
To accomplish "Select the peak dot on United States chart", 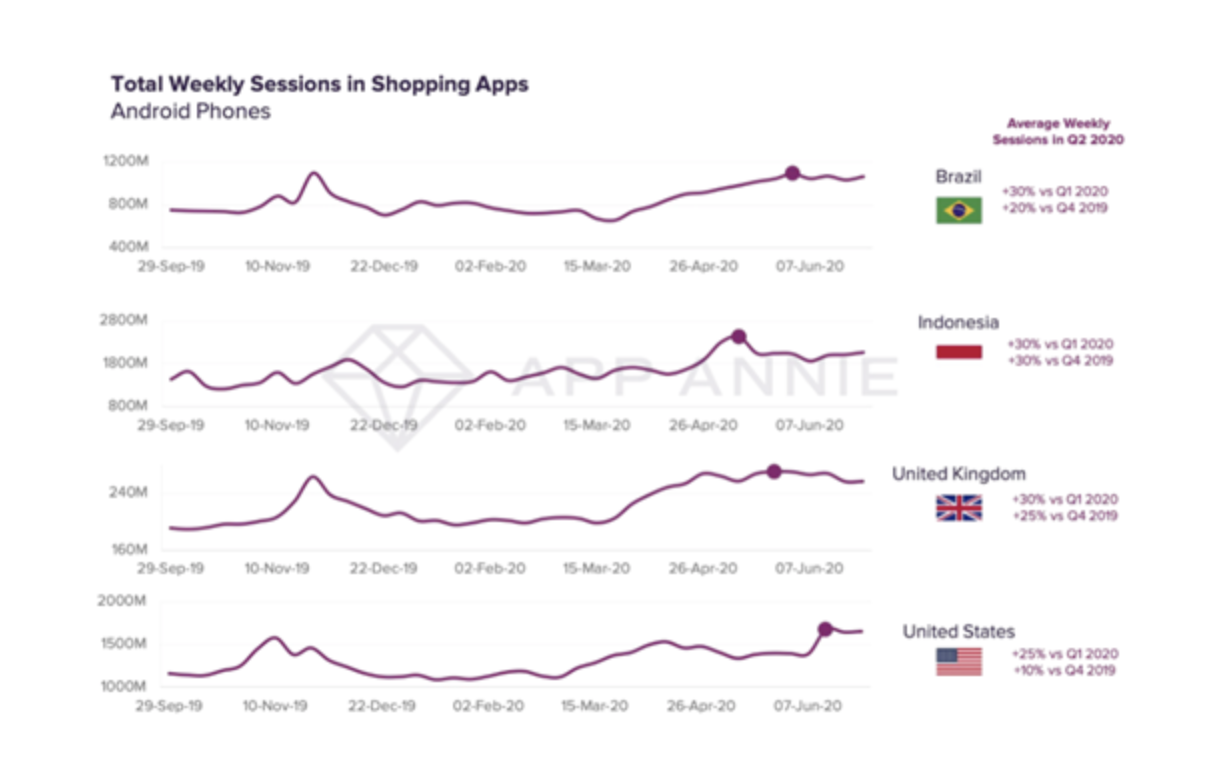I will click(x=825, y=629).
